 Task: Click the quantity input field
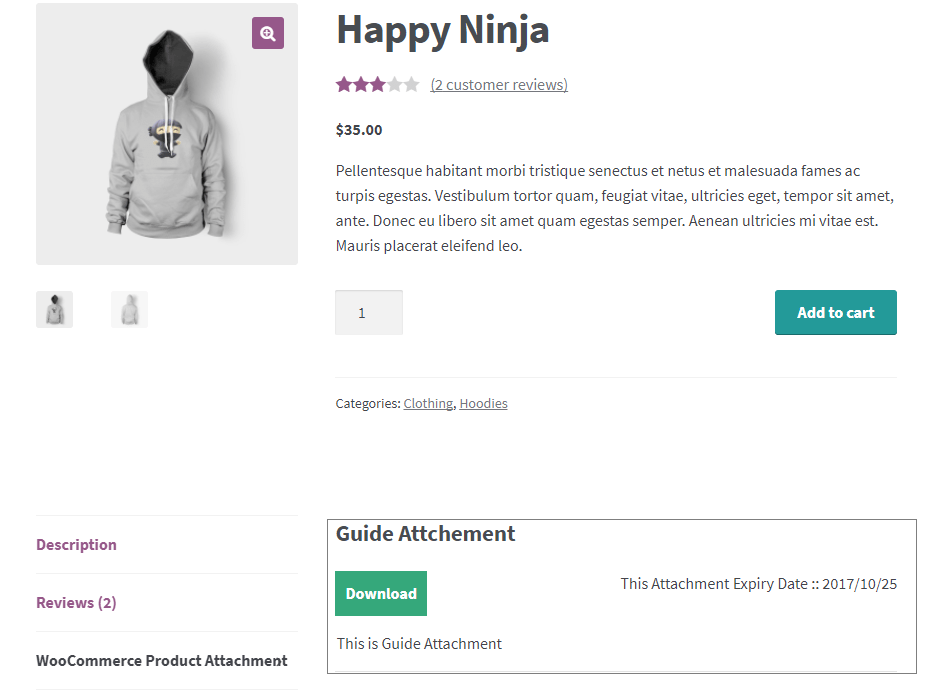click(368, 313)
